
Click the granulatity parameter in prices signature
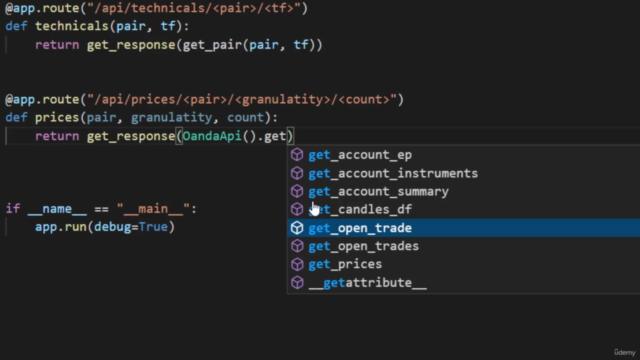[171, 118]
